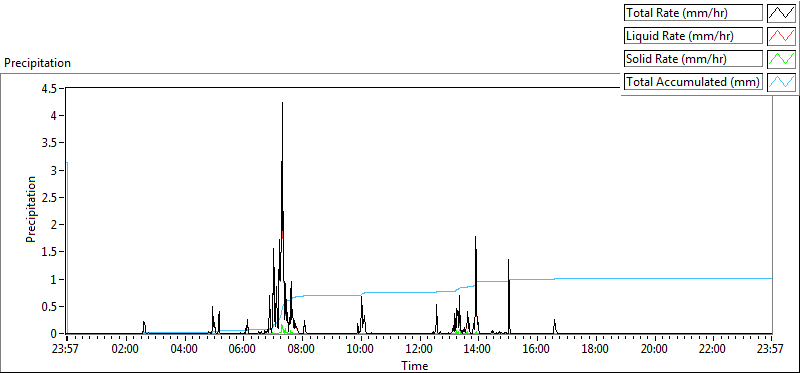The height and width of the screenshot is (373, 800).
Task: Click the Total Accumulated blue line icon
Action: point(782,82)
